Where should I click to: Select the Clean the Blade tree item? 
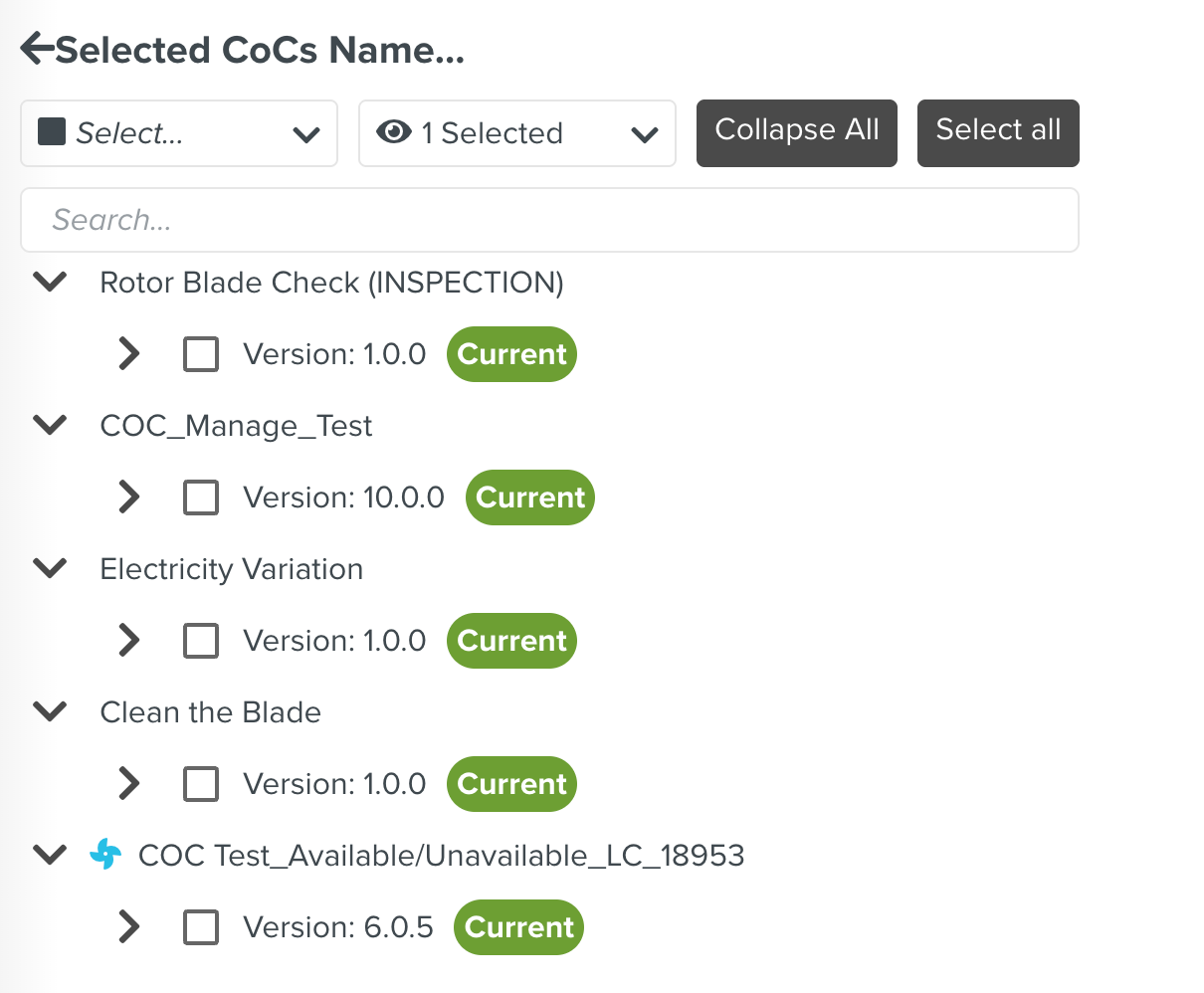(211, 712)
